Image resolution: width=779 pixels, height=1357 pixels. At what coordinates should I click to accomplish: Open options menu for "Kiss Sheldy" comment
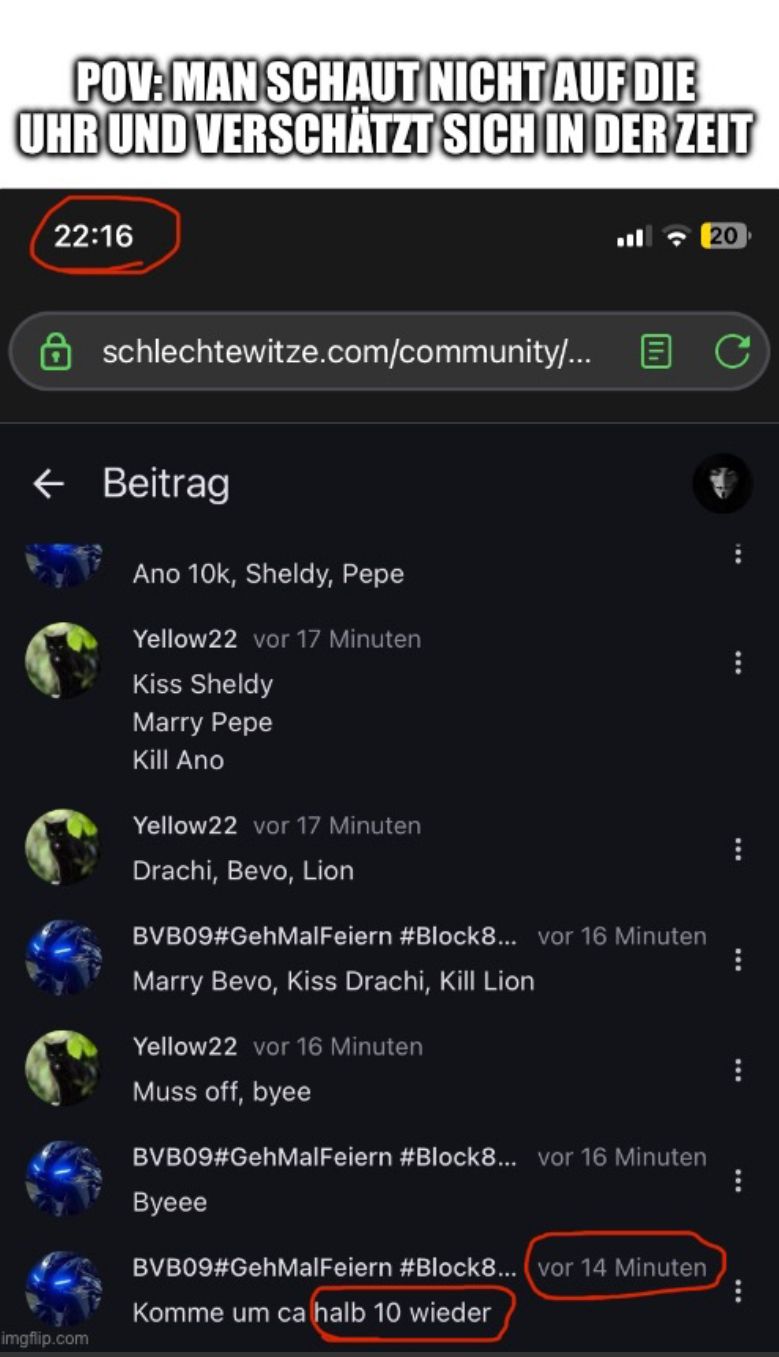point(738,662)
